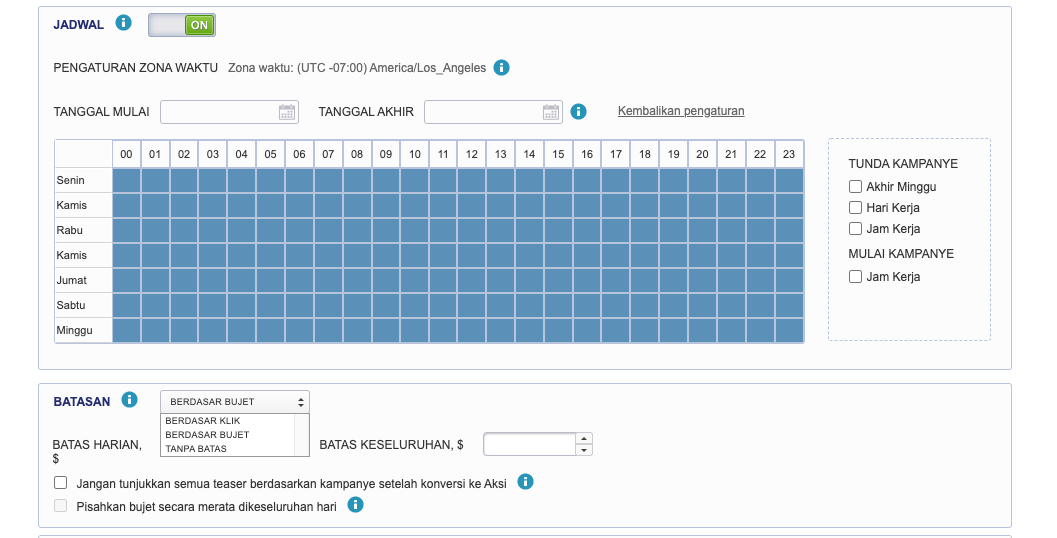The image size is (1057, 538).
Task: Open the calendar picker for TANGGAL AKHIR
Action: [x=551, y=112]
